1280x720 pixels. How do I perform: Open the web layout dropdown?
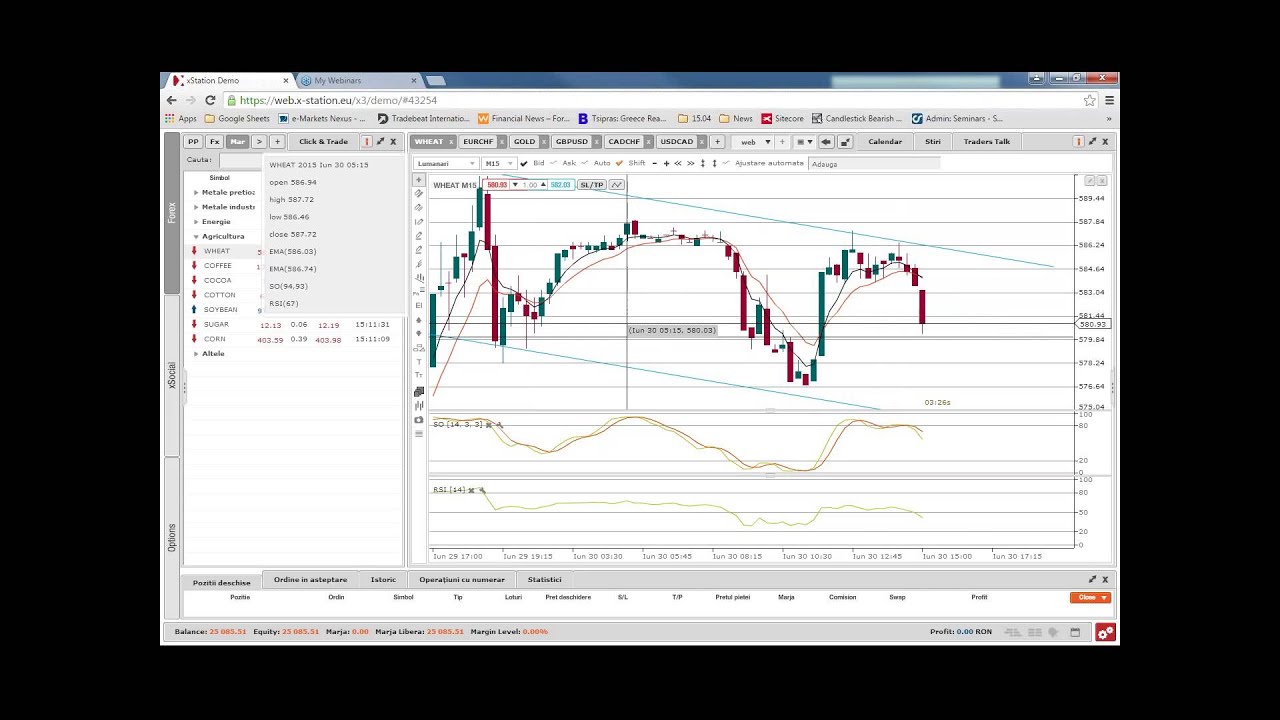tap(754, 142)
